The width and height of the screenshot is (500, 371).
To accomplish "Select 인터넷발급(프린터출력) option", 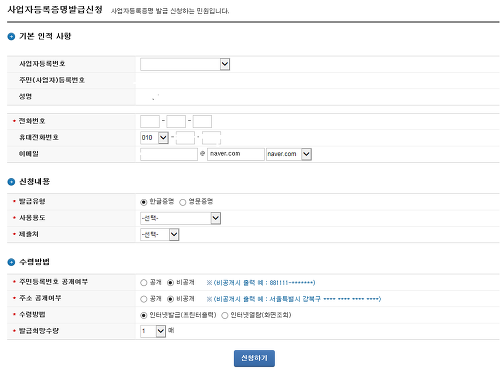I will [x=144, y=315].
